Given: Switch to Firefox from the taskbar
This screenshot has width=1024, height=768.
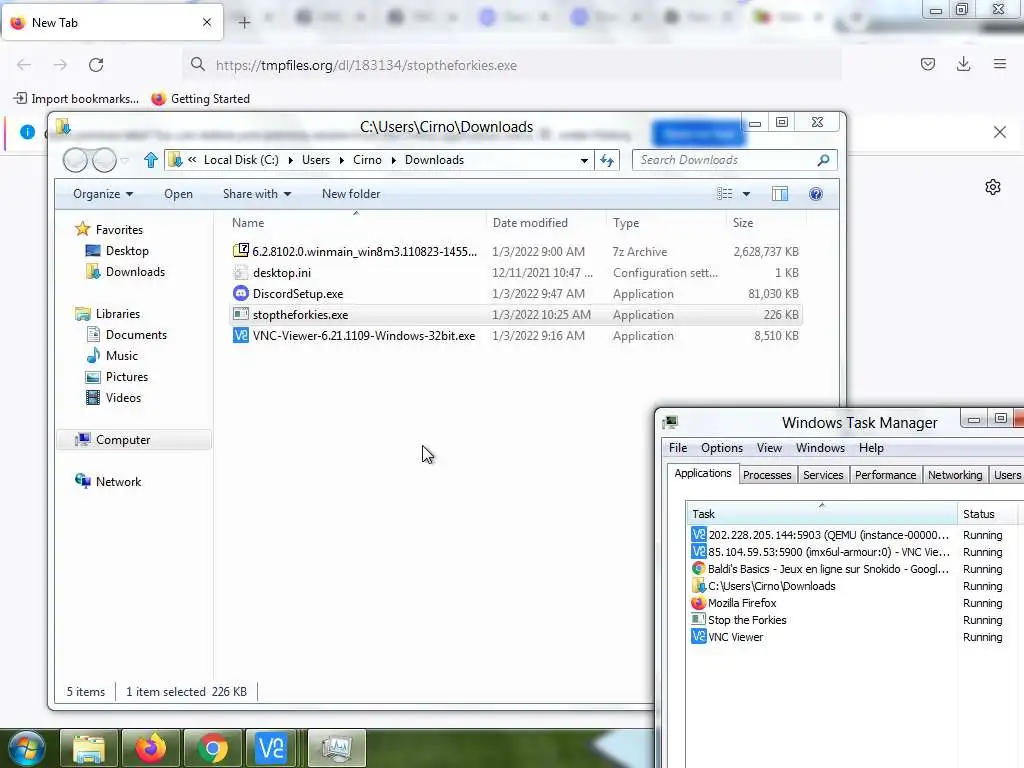Looking at the screenshot, I should click(151, 748).
